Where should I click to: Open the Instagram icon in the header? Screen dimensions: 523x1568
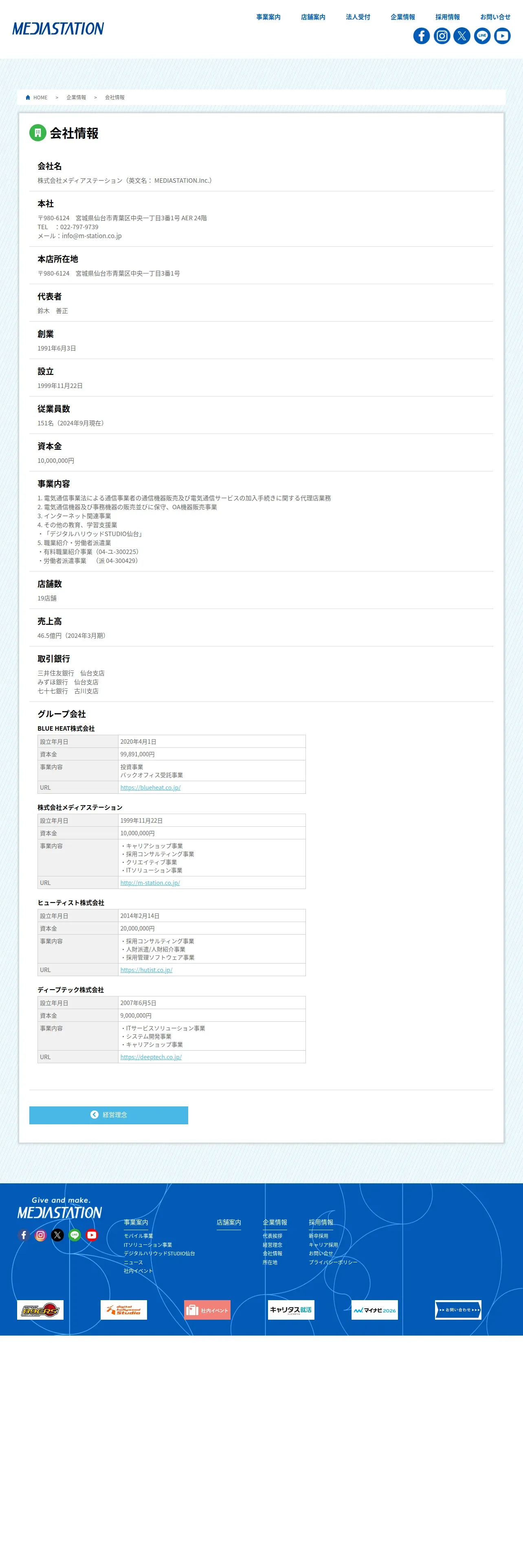tap(442, 36)
